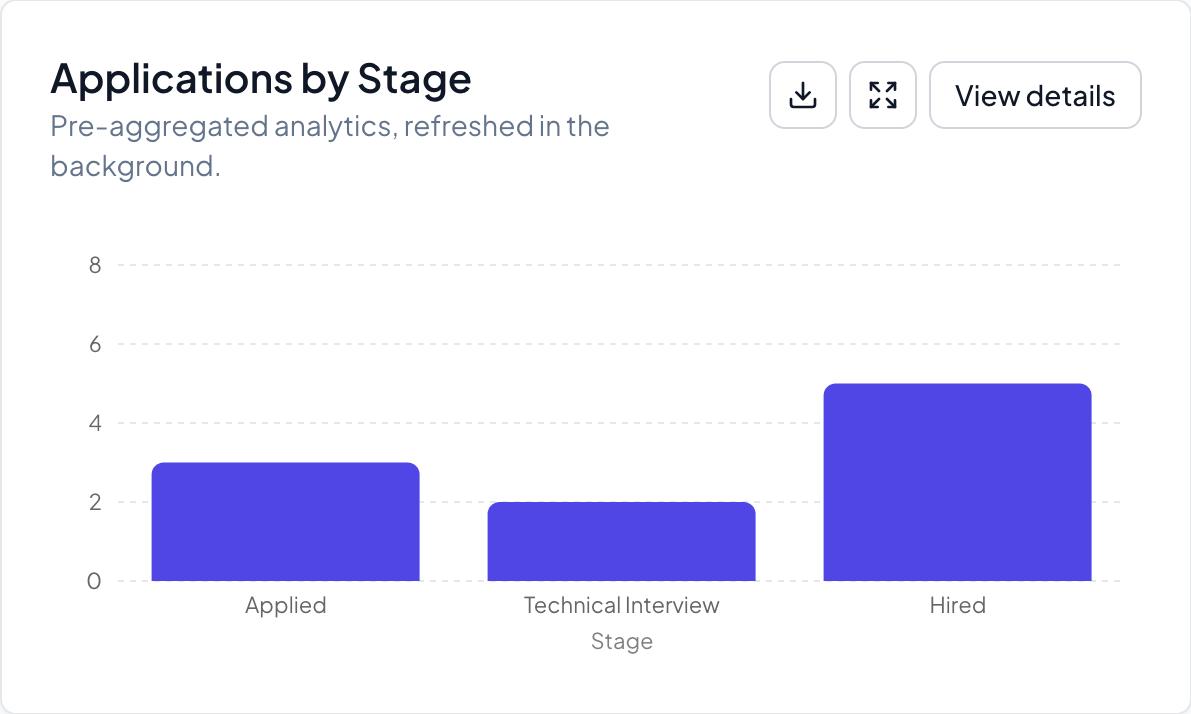
Task: Click the Hired axis label
Action: click(958, 605)
